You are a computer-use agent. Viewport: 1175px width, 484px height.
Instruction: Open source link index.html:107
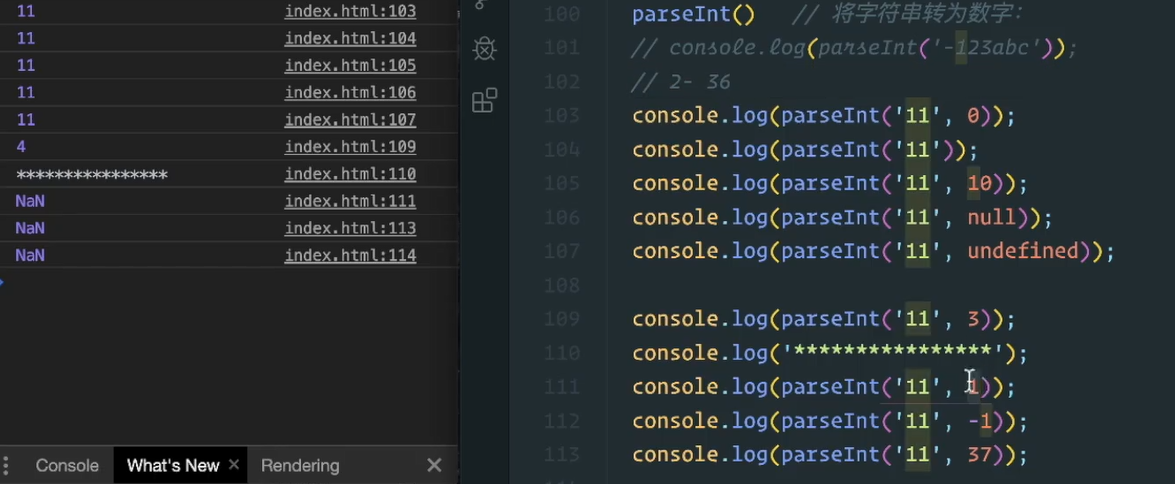(350, 119)
